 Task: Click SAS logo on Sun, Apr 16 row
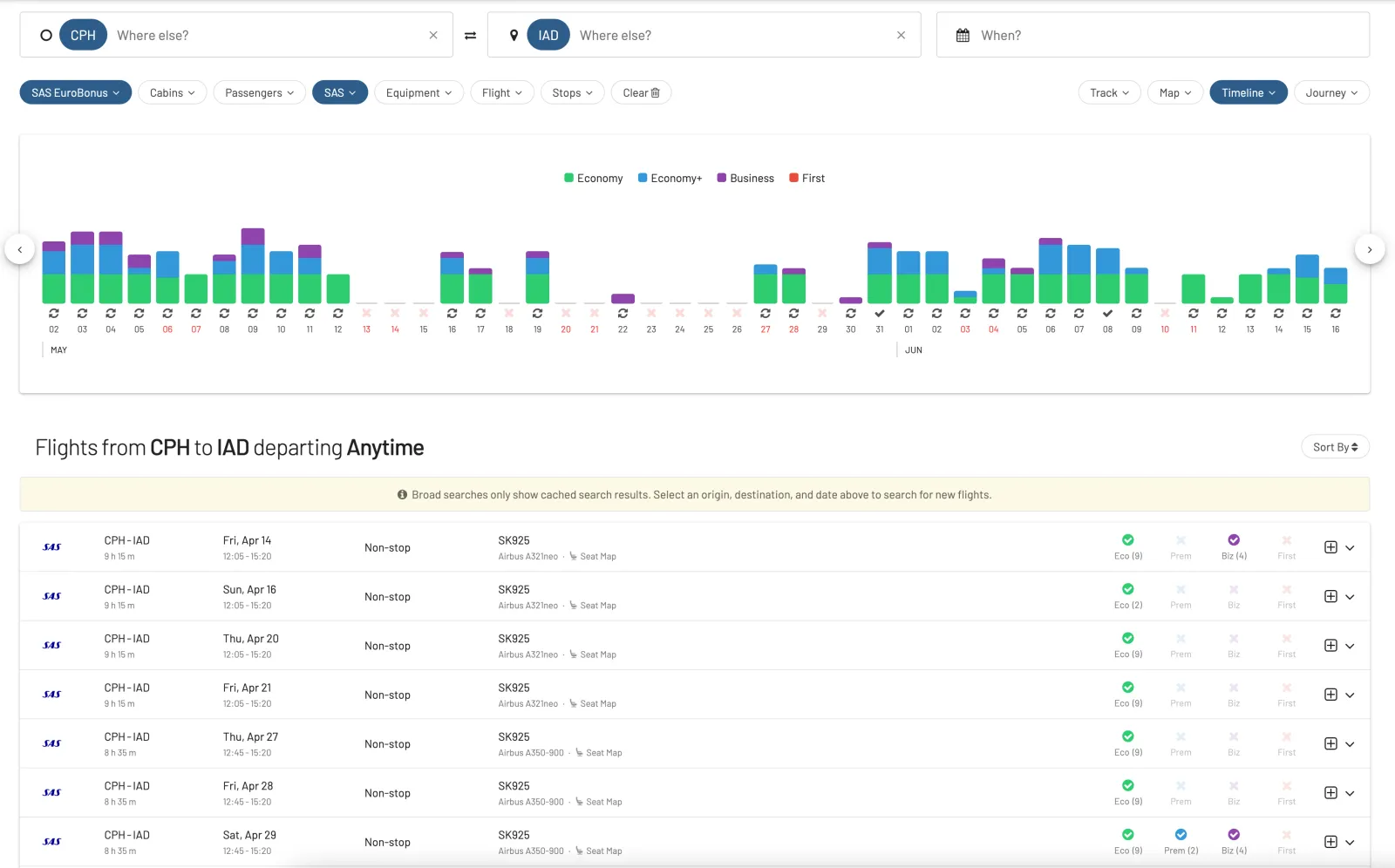(52, 597)
